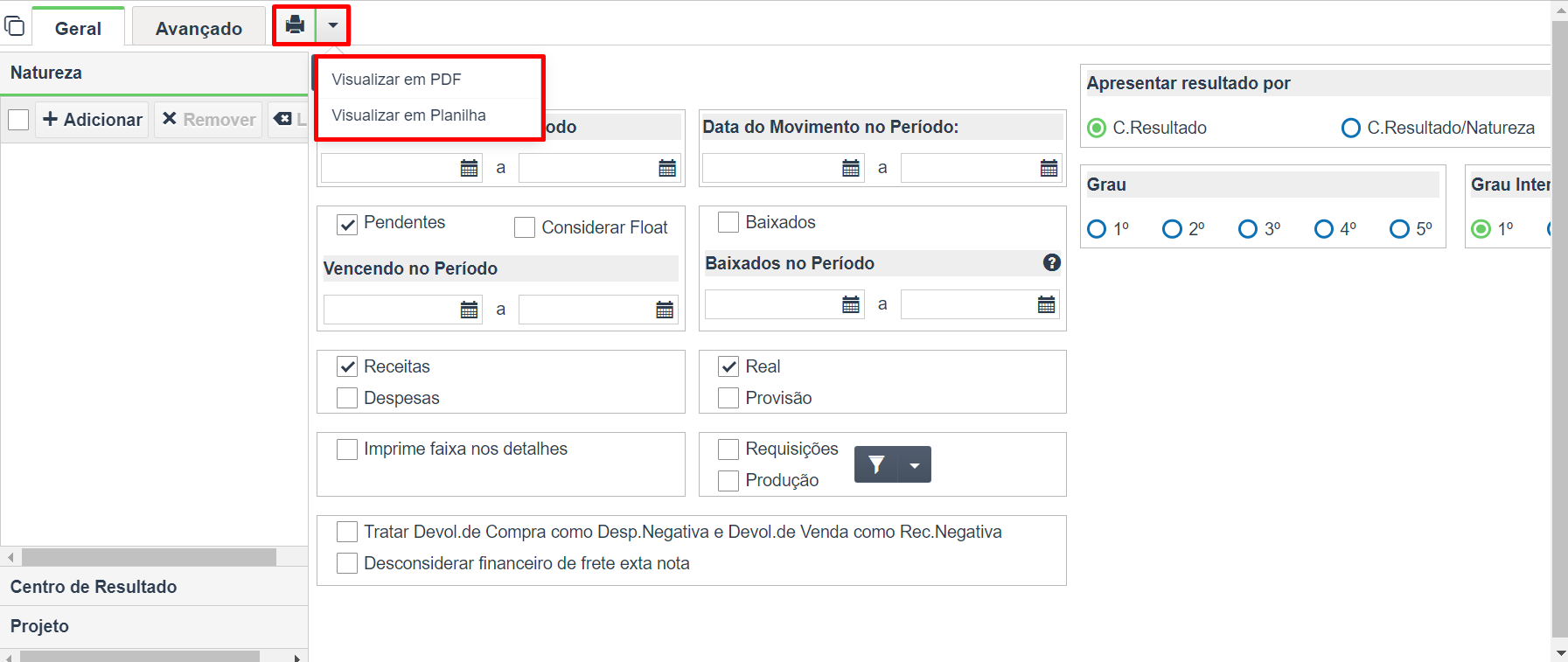Enable the Despesas checkbox
This screenshot has height=662, width=1568.
point(347,398)
